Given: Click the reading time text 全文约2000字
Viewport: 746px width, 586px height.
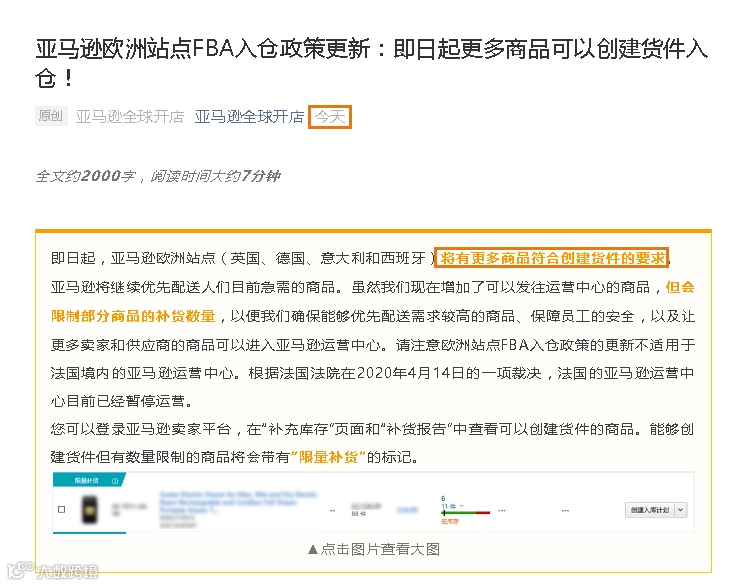Looking at the screenshot, I should [x=85, y=176].
